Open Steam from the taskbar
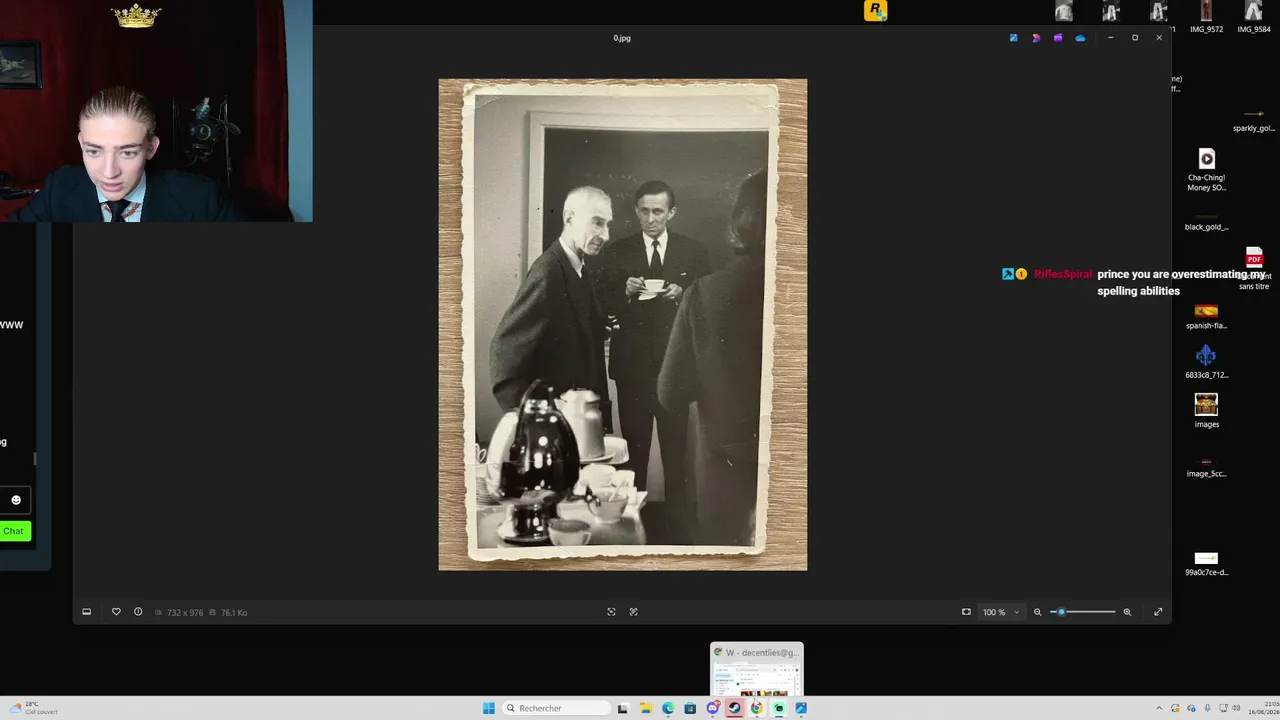This screenshot has width=1280, height=720. click(734, 708)
